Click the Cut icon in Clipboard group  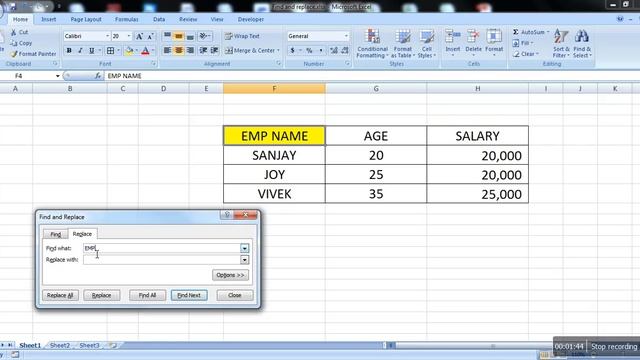pos(14,32)
